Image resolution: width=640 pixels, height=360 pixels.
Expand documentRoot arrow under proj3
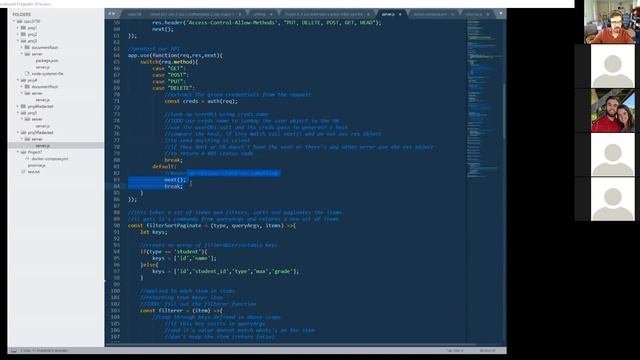coord(22,47)
